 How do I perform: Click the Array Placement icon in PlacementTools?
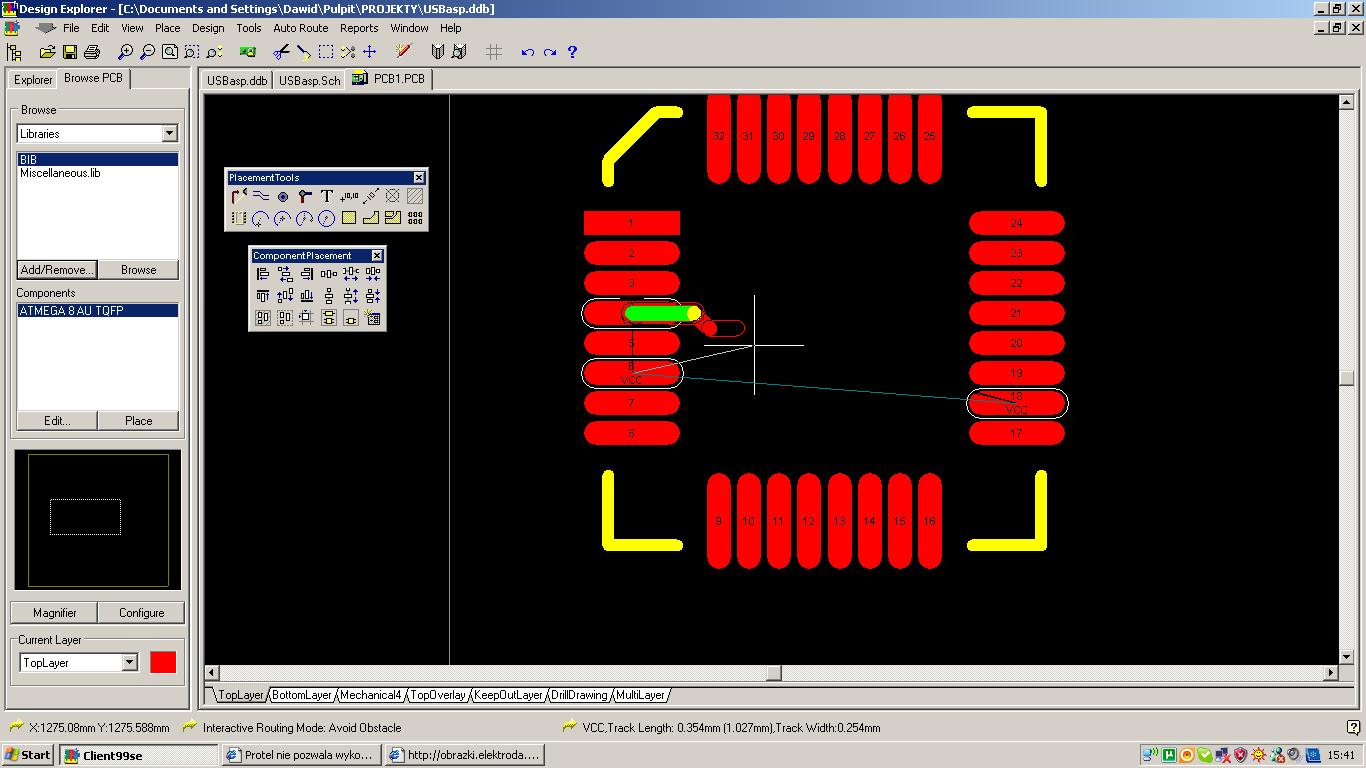point(415,218)
